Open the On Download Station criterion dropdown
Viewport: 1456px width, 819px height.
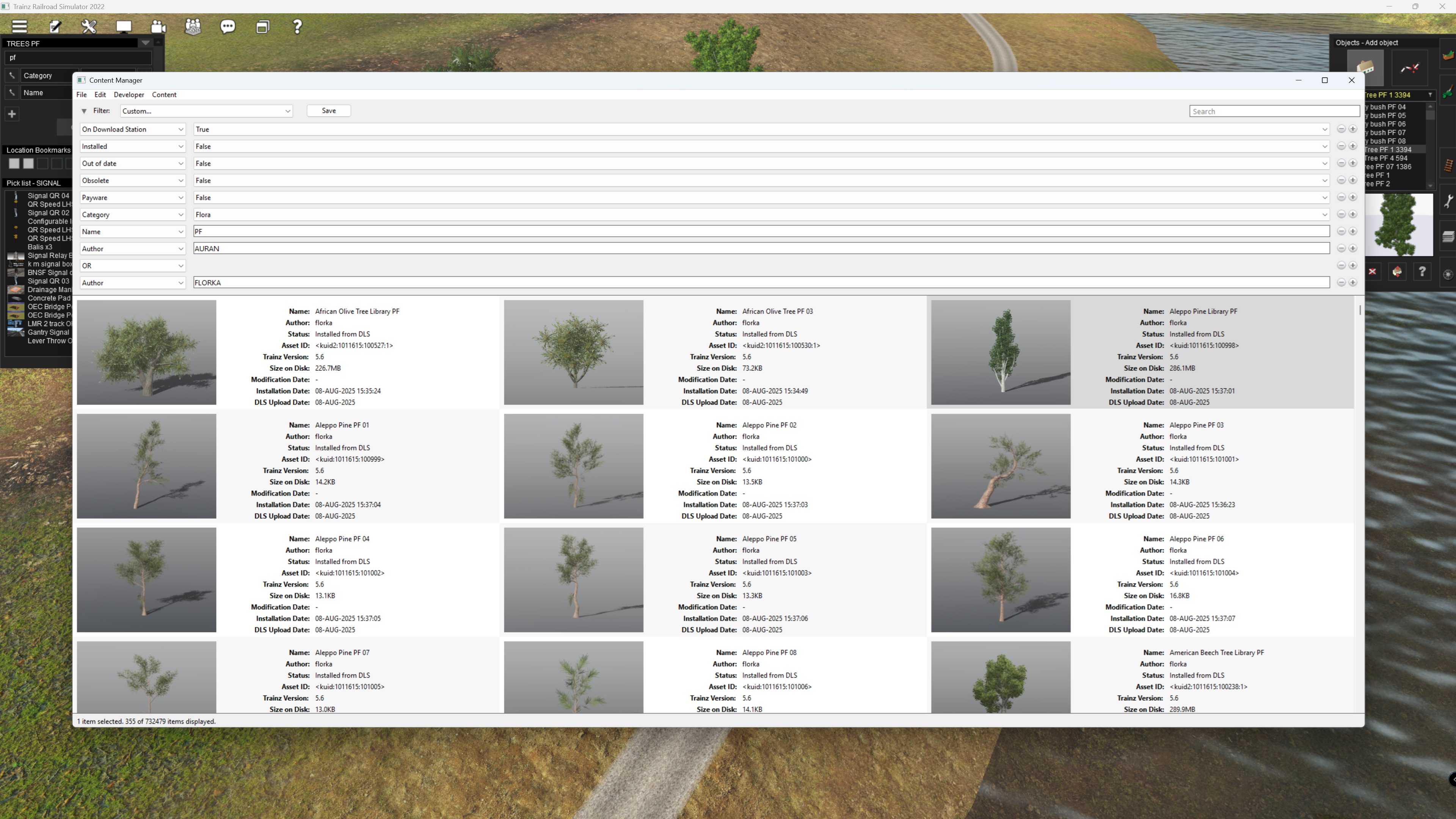click(x=132, y=129)
